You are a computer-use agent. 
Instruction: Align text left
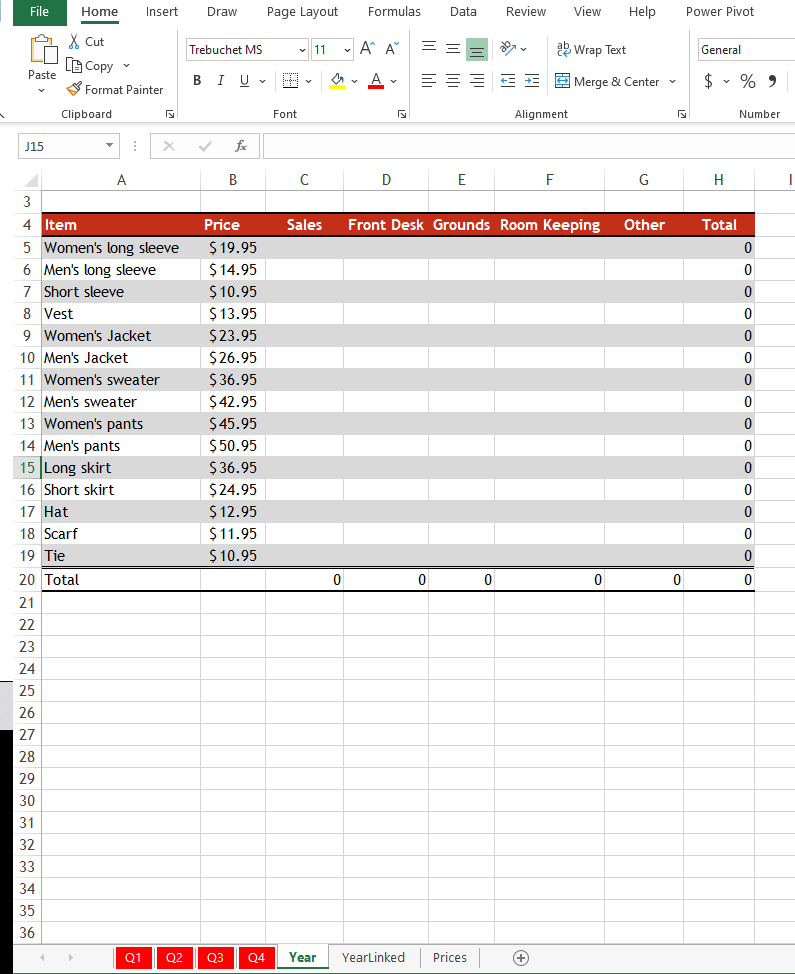pos(429,81)
